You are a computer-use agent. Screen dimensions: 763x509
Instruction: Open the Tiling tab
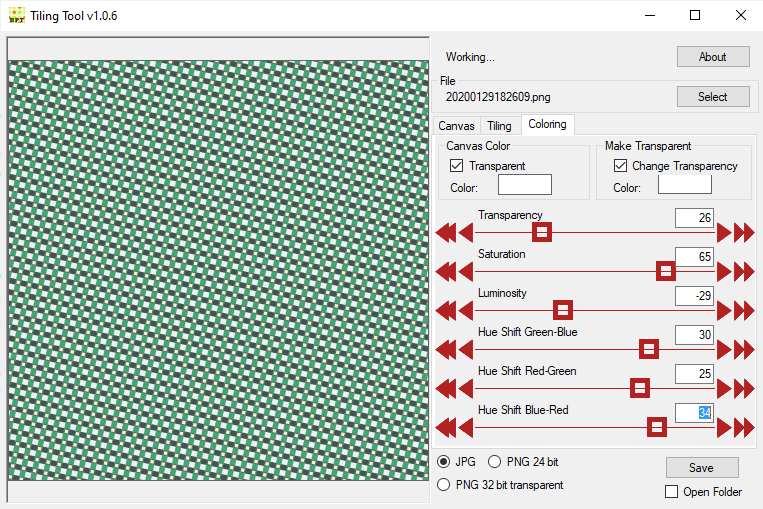tap(499, 126)
